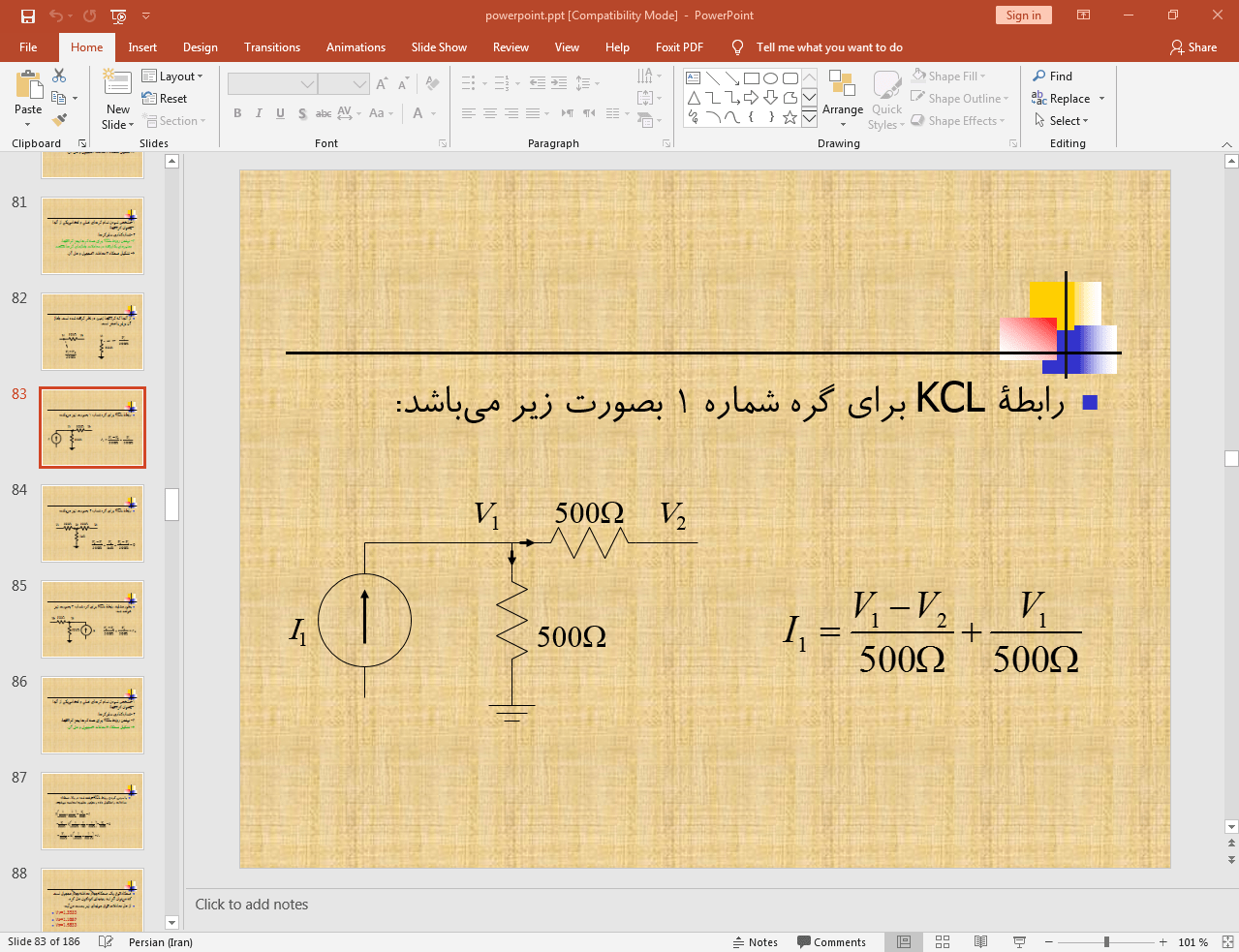The image size is (1239, 952).
Task: Click the Cut scissors icon
Action: coord(59,76)
